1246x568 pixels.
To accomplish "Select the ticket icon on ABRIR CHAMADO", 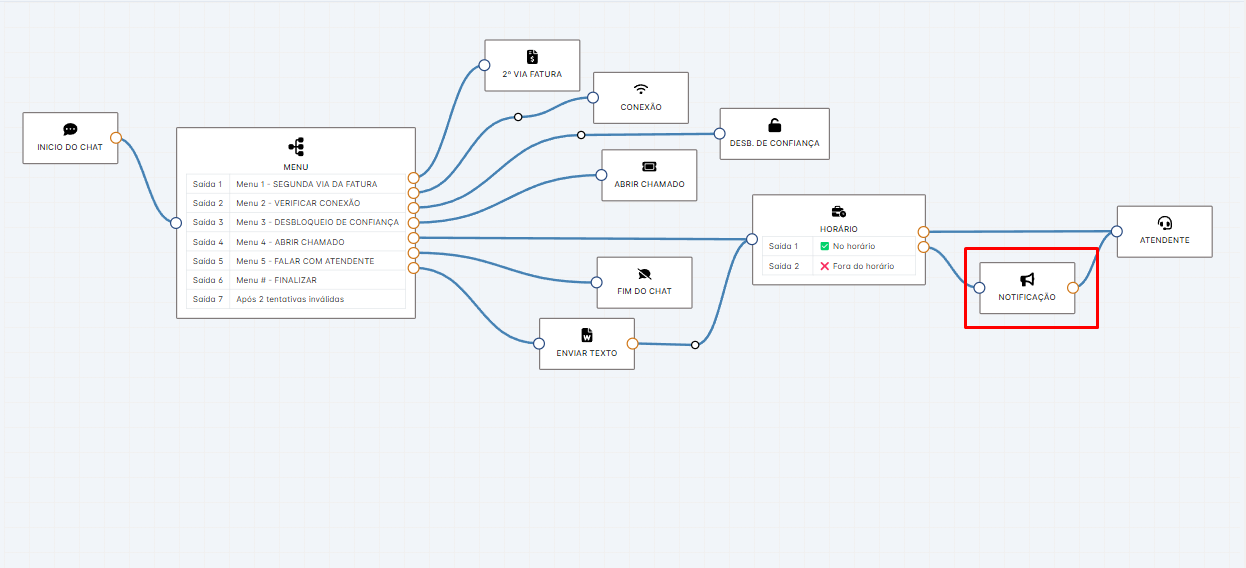I will pos(649,166).
